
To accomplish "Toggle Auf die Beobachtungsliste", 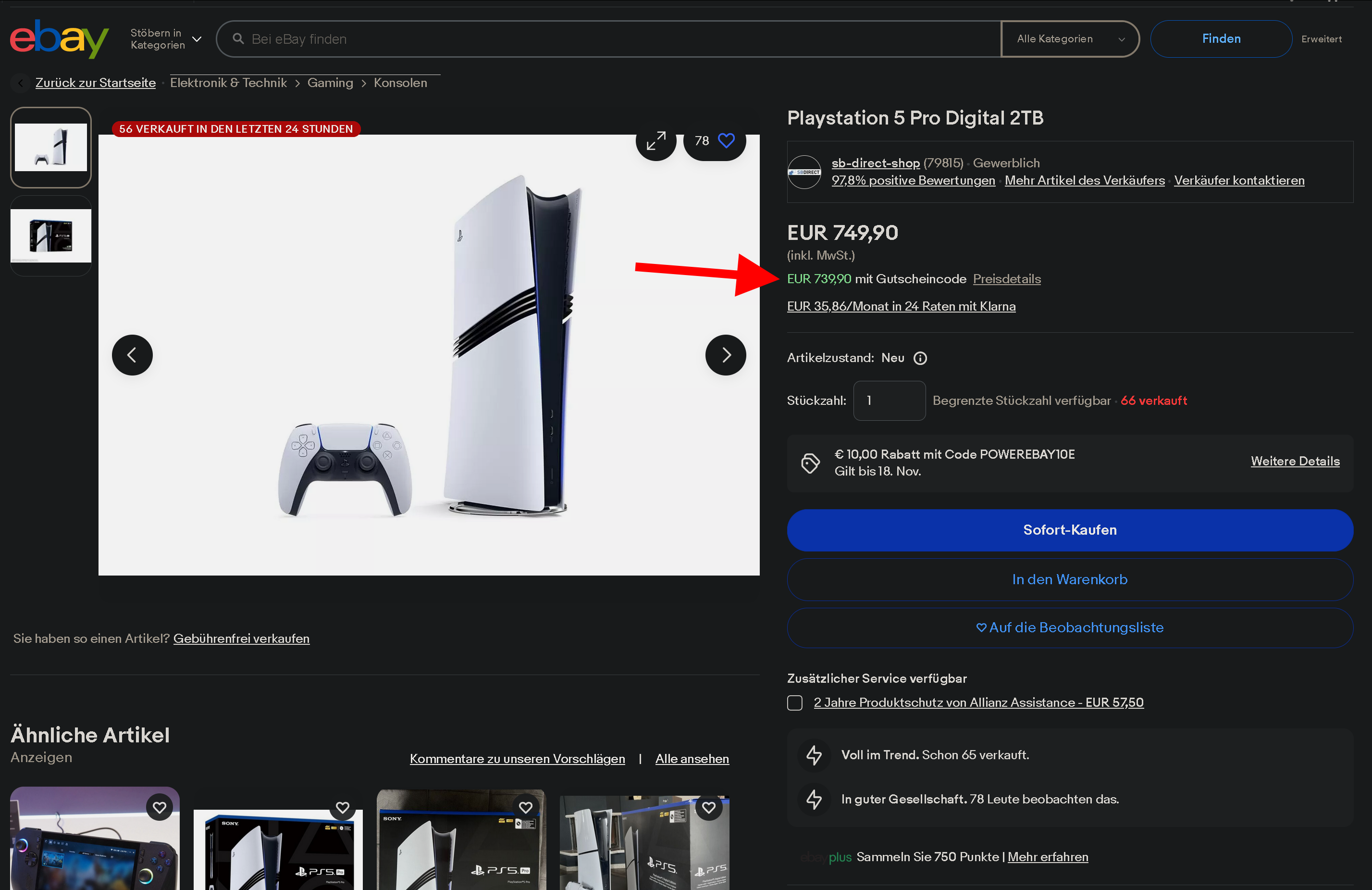I will 1069,627.
